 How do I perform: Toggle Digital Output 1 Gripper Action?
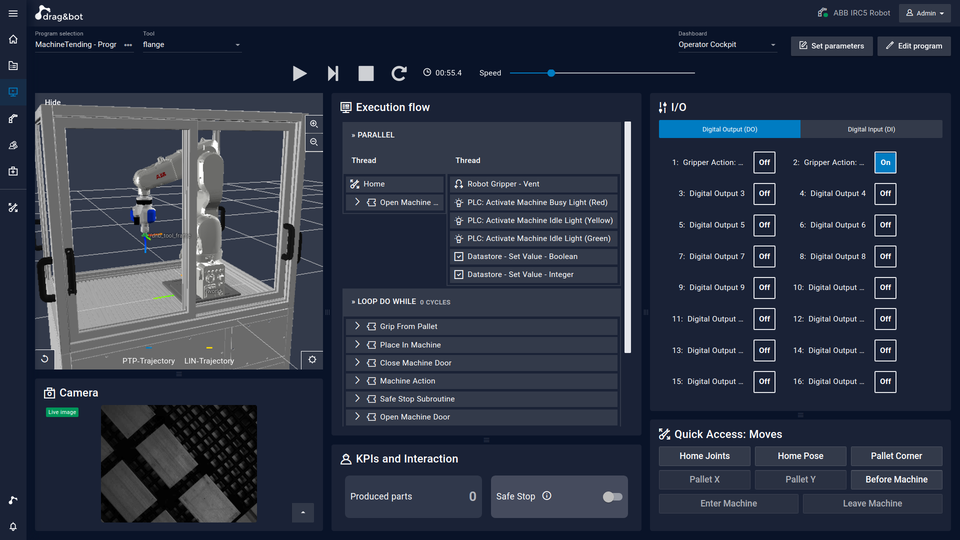coord(764,162)
